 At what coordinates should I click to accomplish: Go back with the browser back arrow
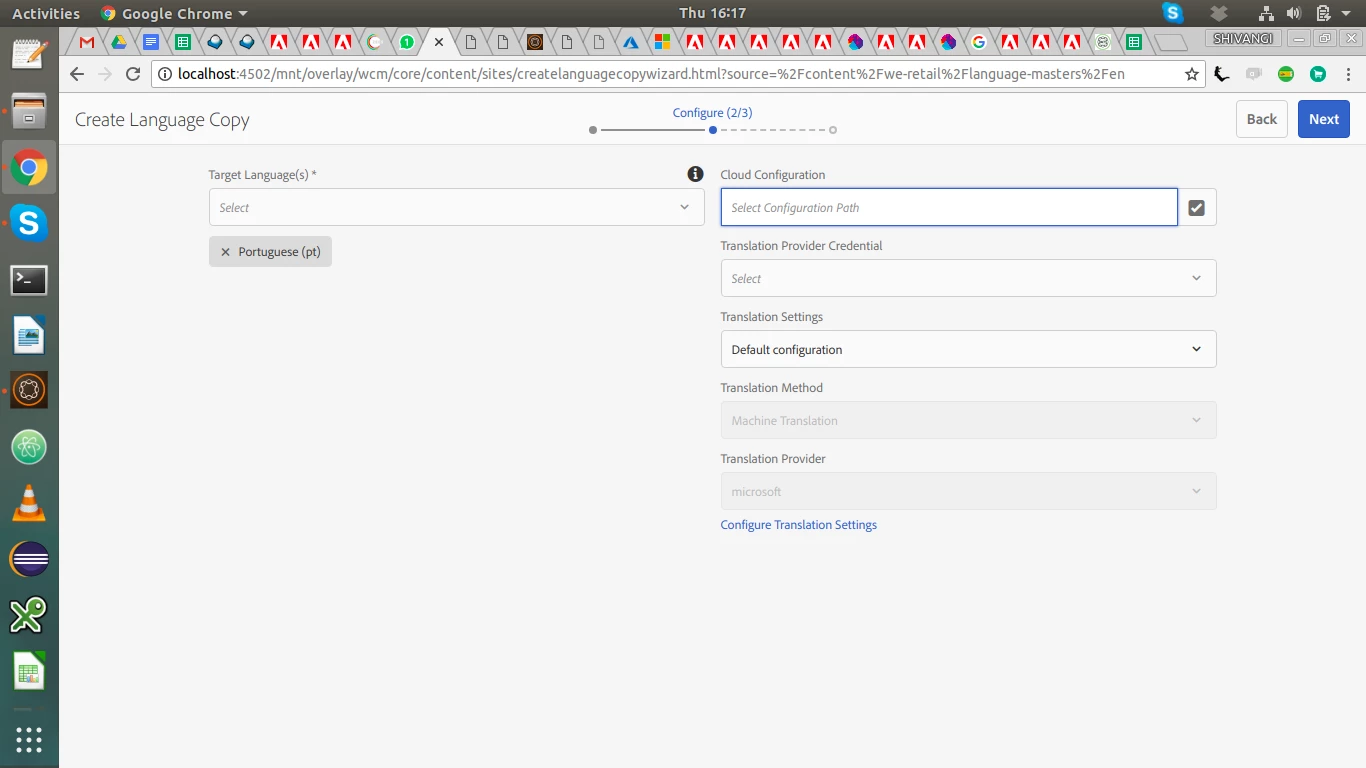(77, 74)
